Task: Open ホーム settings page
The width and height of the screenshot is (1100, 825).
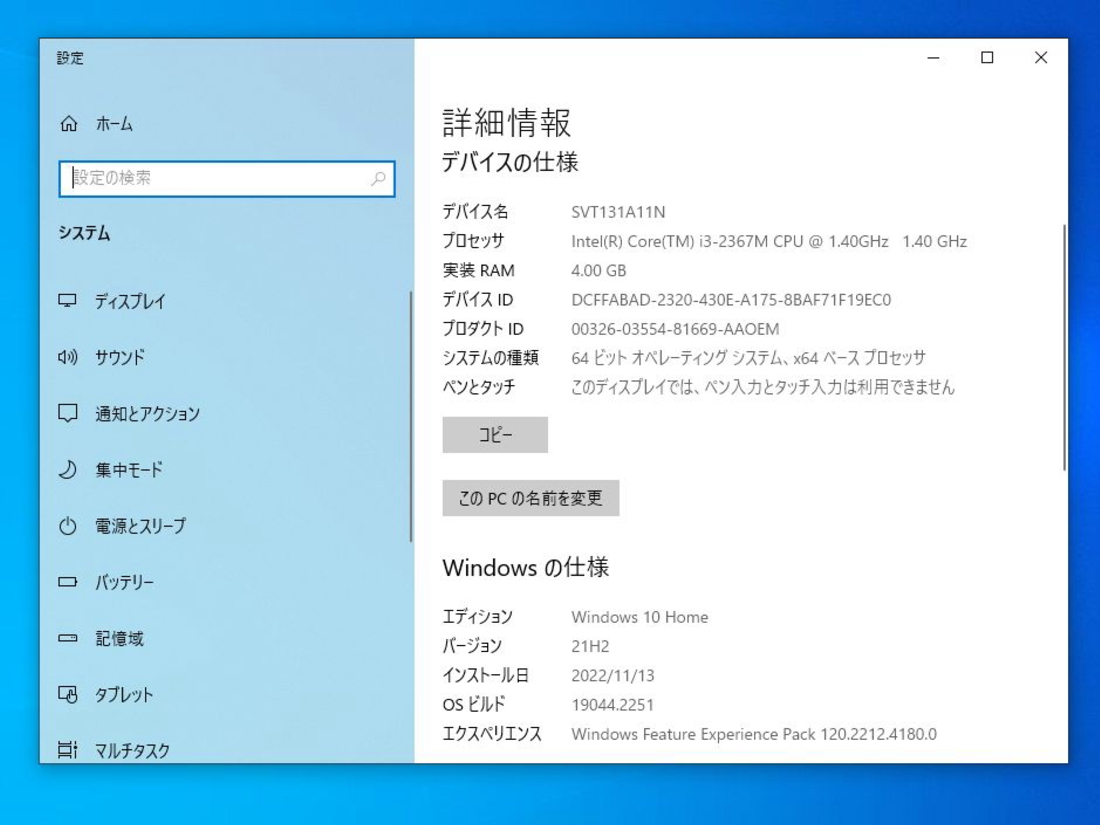Action: tap(114, 124)
